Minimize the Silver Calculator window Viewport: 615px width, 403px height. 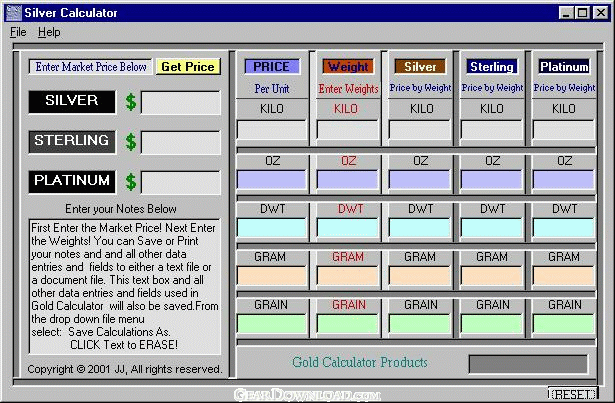(566, 13)
